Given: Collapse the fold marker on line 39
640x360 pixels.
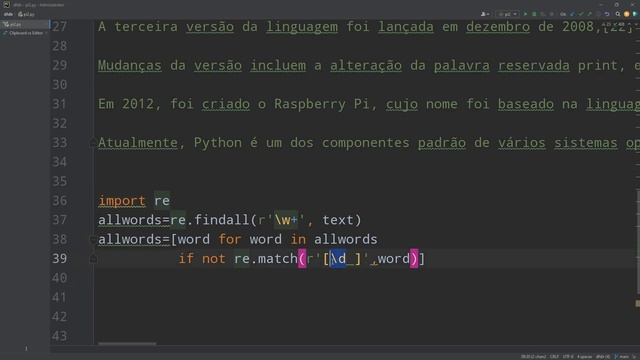Looking at the screenshot, I should pyautogui.click(x=93, y=259).
